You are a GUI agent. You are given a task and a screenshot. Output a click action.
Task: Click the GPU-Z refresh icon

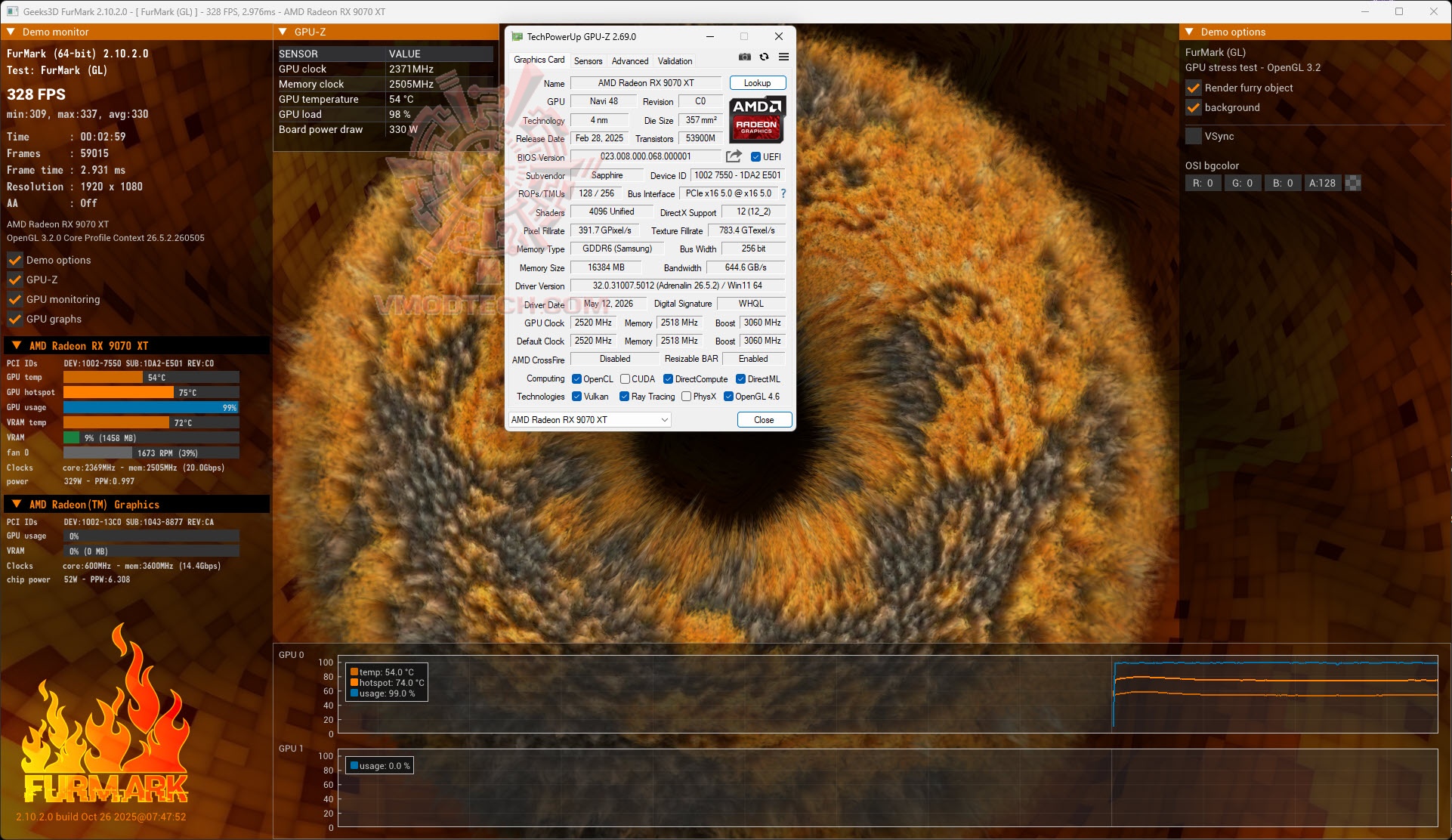[765, 57]
